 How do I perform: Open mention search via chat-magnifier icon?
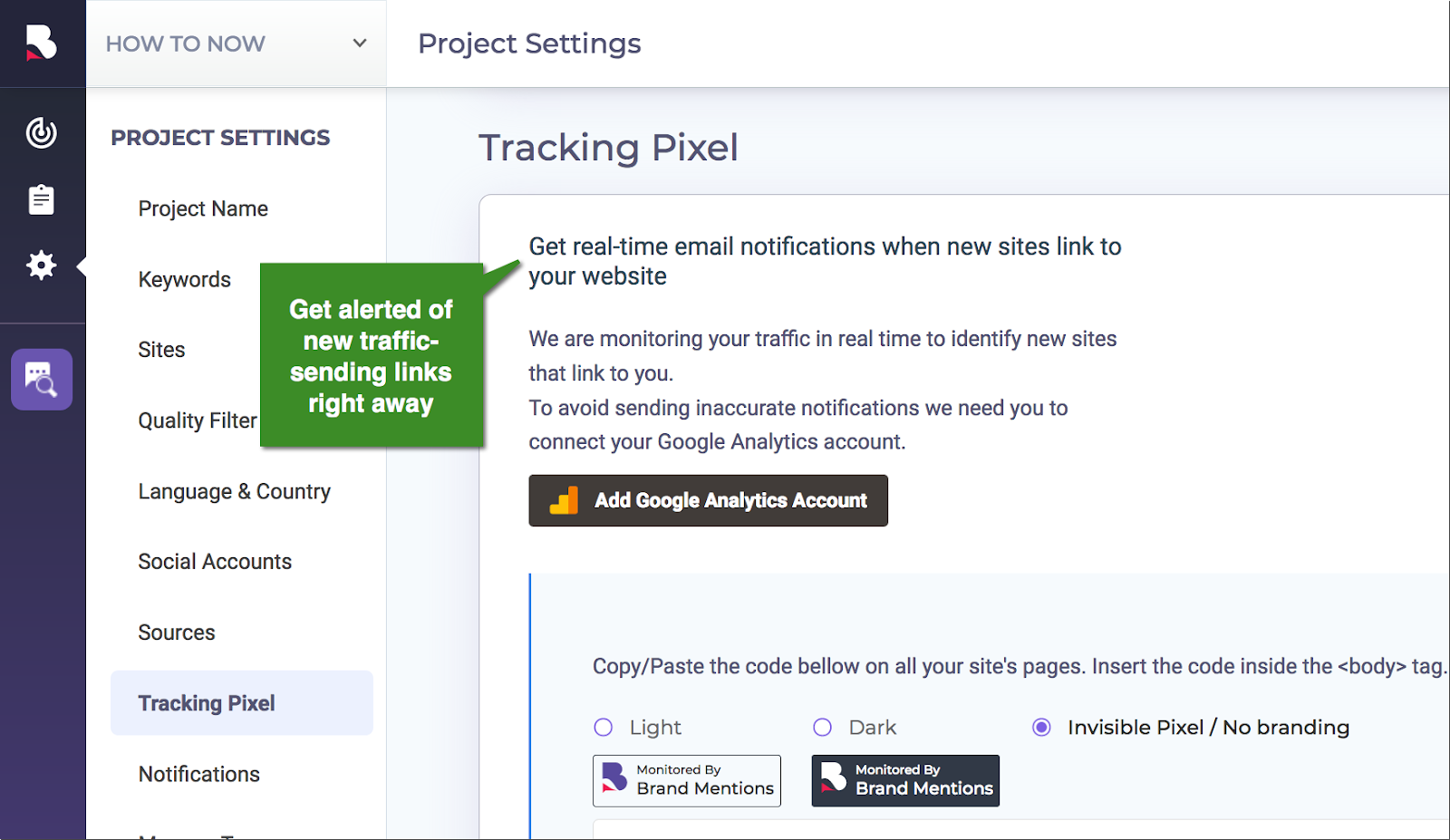point(41,379)
